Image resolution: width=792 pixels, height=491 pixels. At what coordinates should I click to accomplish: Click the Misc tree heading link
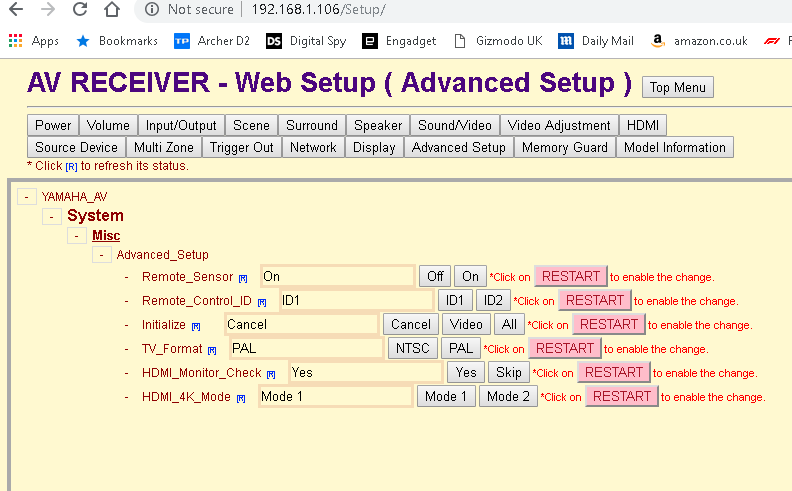click(106, 236)
